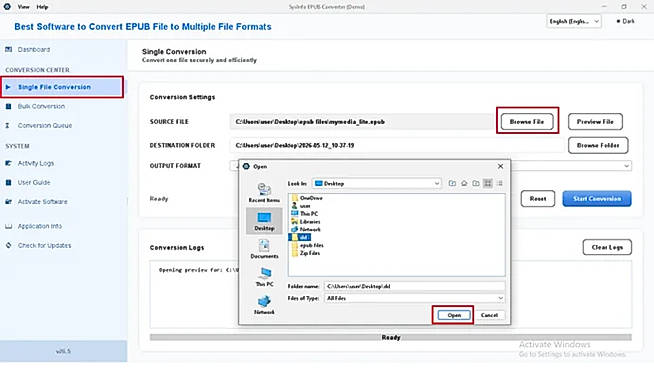Image resolution: width=654 pixels, height=368 pixels.
Task: Open Bulk Conversion from sidebar
Action: click(x=41, y=106)
